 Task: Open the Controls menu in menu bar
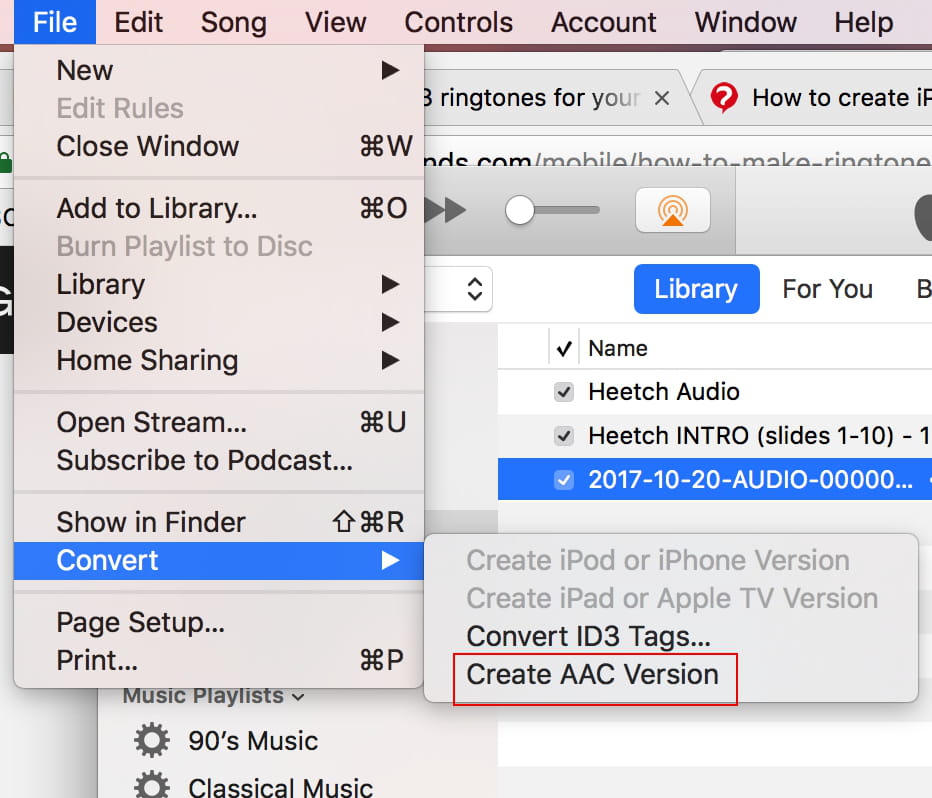pyautogui.click(x=459, y=22)
